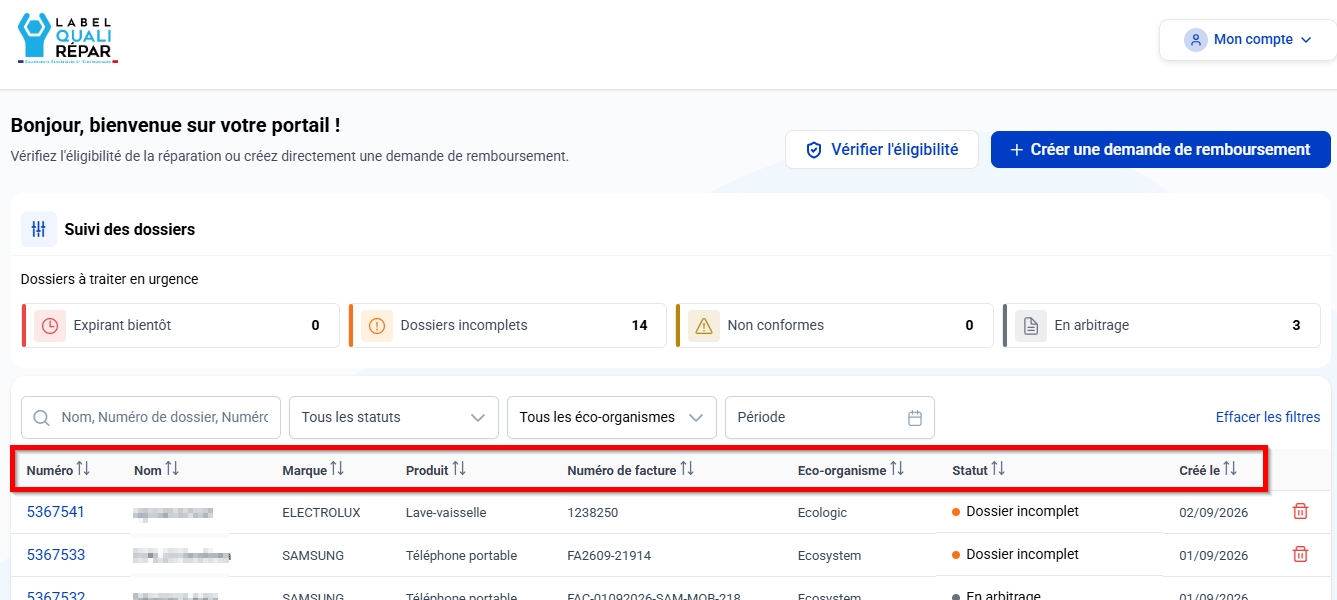1337x600 pixels.
Task: Sort by Marque using its arrows icon
Action: coord(337,469)
